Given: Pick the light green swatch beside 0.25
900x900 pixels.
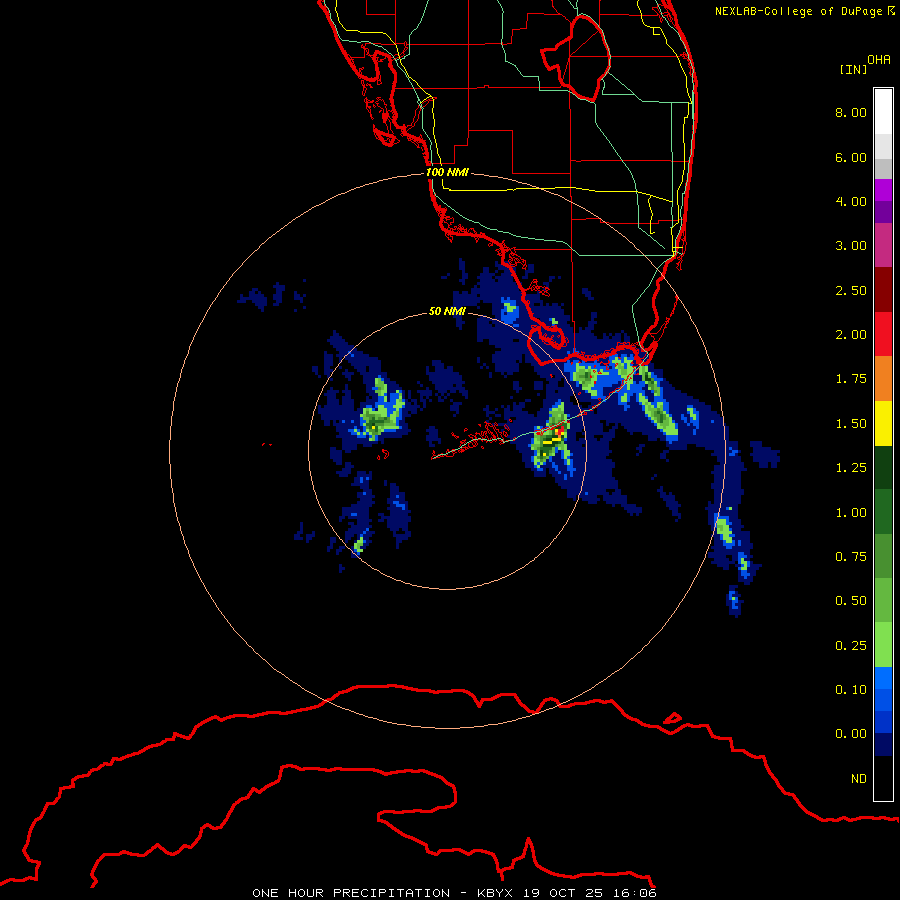Looking at the screenshot, I should pos(883,645).
